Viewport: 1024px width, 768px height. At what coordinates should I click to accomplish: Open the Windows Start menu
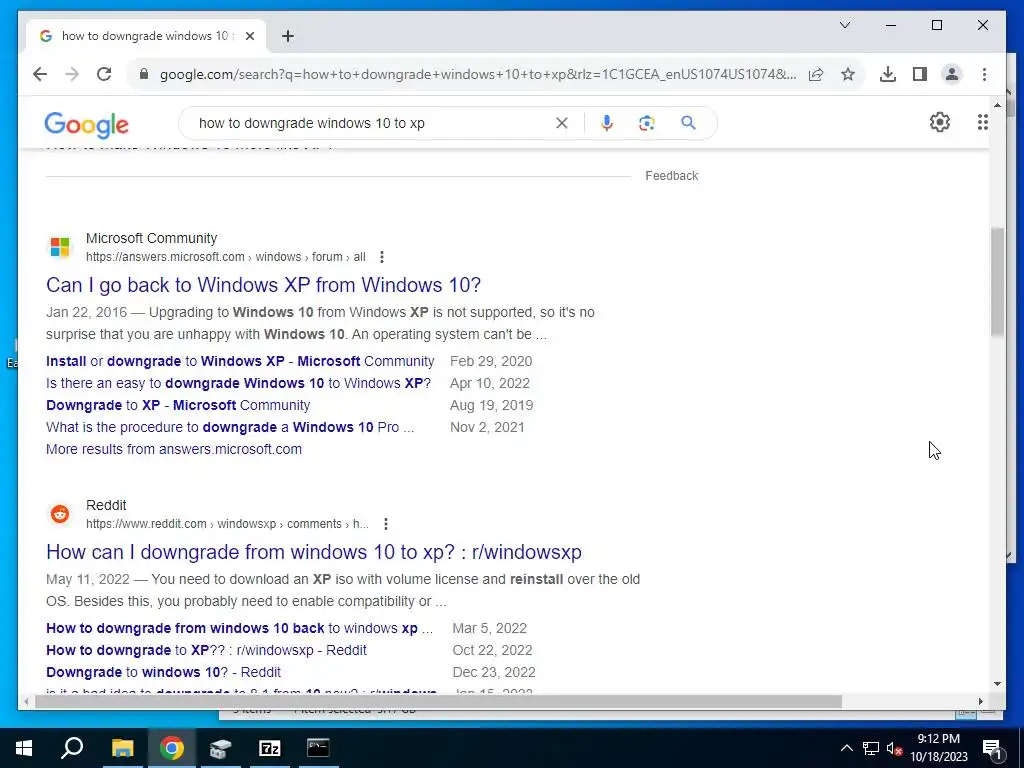click(x=24, y=748)
